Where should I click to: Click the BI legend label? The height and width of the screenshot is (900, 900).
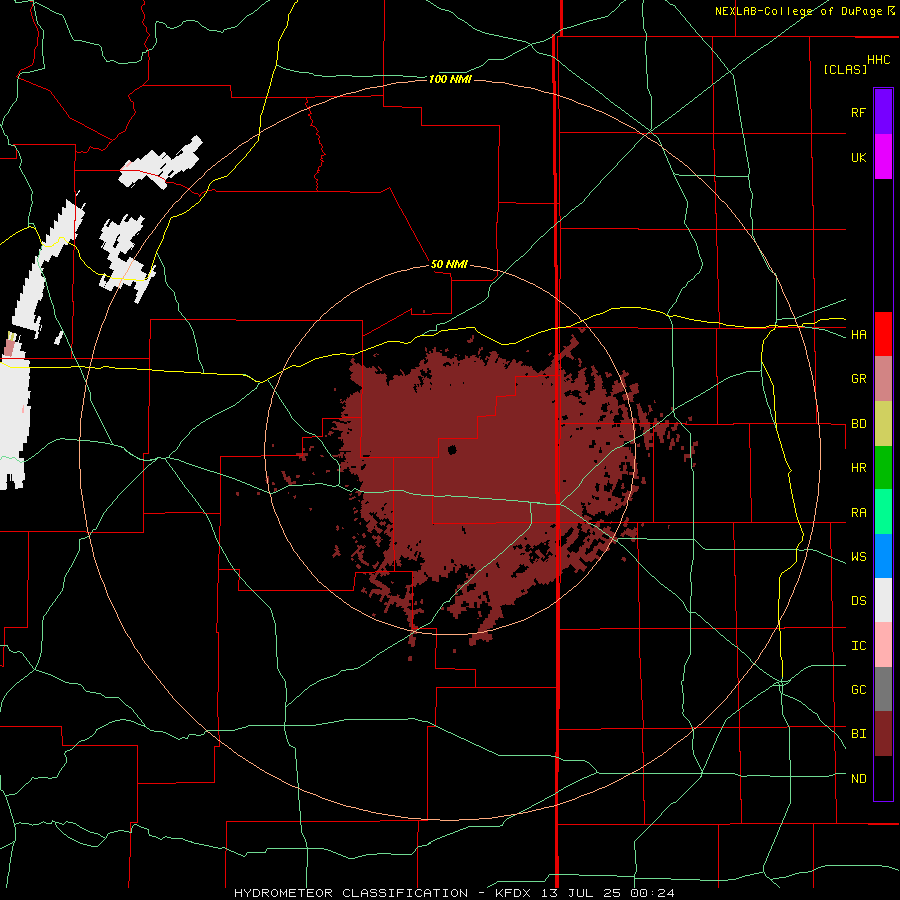858,734
